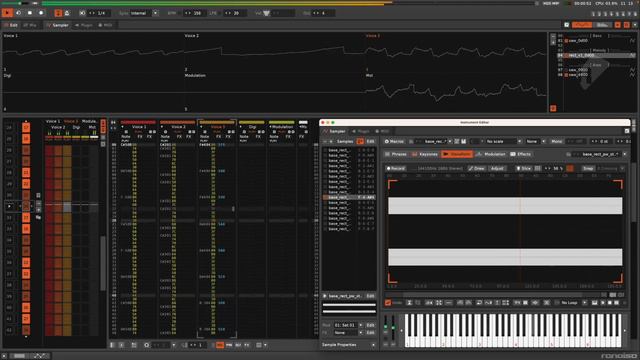Switch to the Mix tab in main window
Image resolution: width=640 pixels, height=360 pixels.
click(30, 25)
